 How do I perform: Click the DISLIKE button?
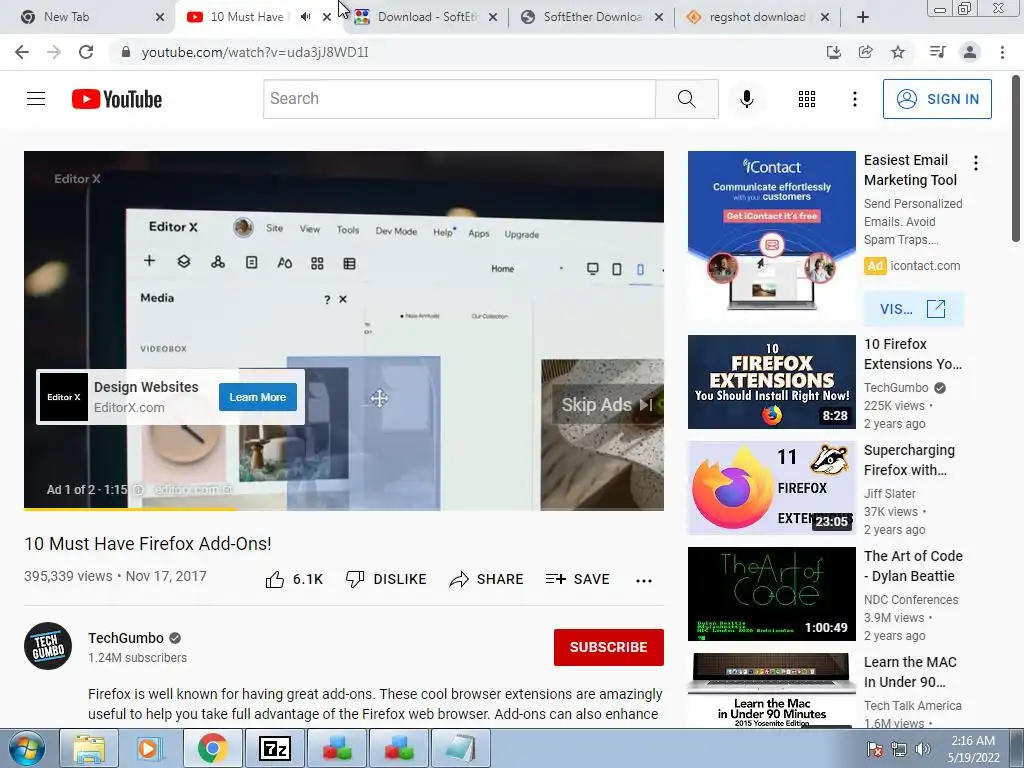pos(386,579)
